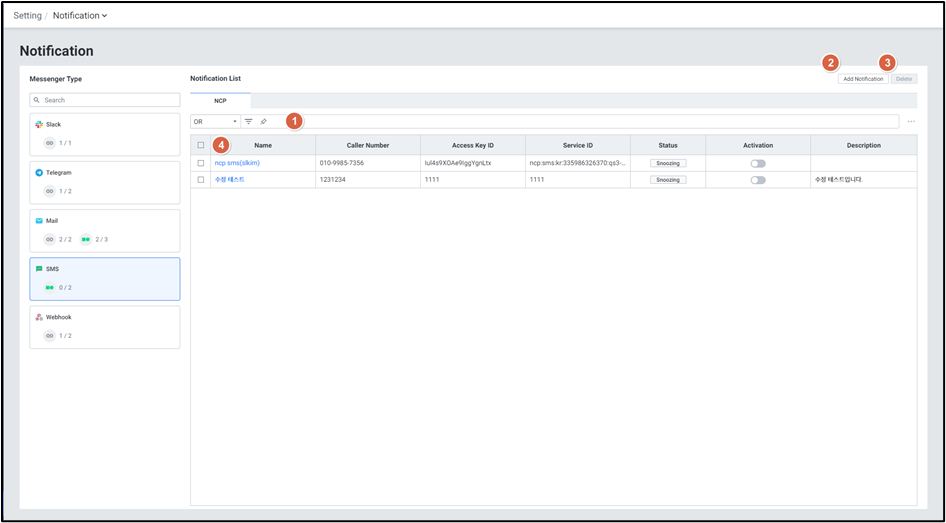946x523 pixels.
Task: Enable activation switch for 수정 테스트
Action: [x=758, y=180]
